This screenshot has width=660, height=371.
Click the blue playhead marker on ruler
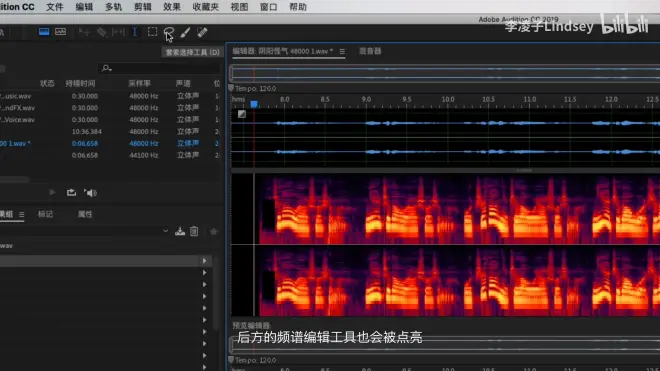pyautogui.click(x=254, y=104)
